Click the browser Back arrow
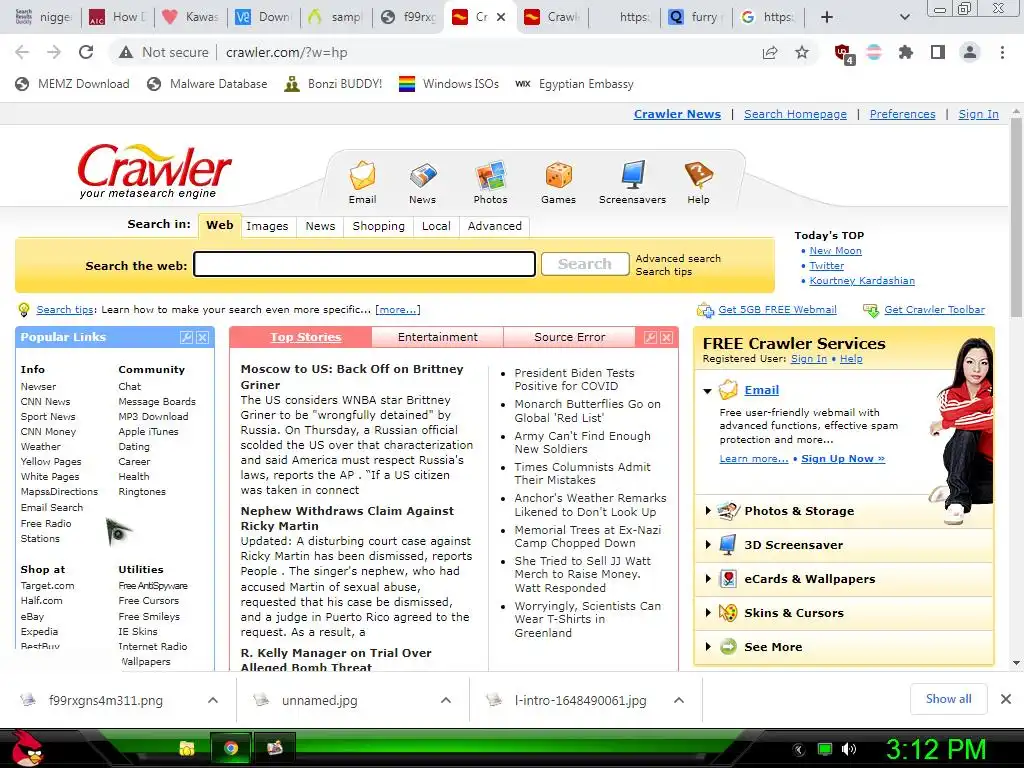1024x768 pixels. (22, 52)
